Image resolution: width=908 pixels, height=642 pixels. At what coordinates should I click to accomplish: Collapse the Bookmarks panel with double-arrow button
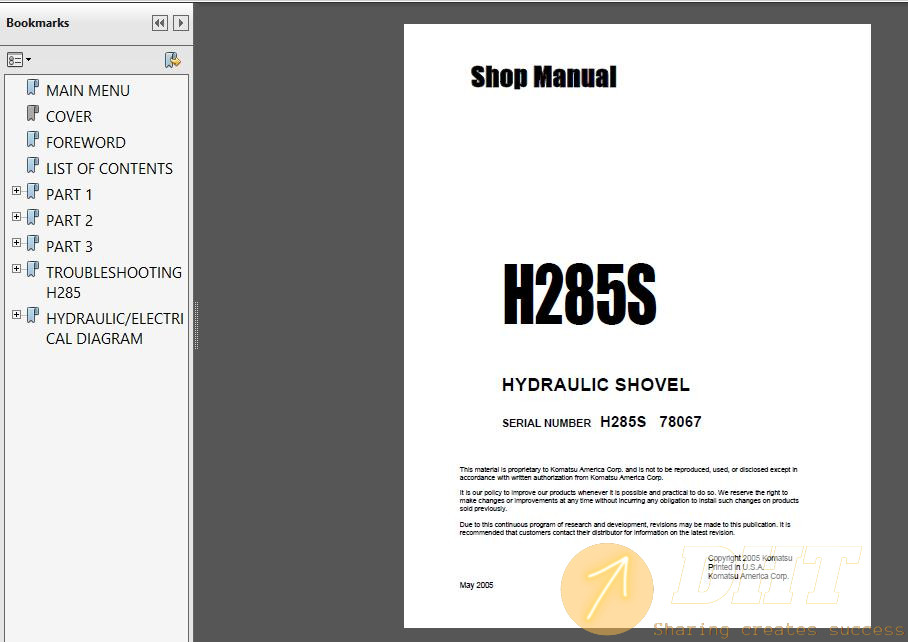point(160,23)
